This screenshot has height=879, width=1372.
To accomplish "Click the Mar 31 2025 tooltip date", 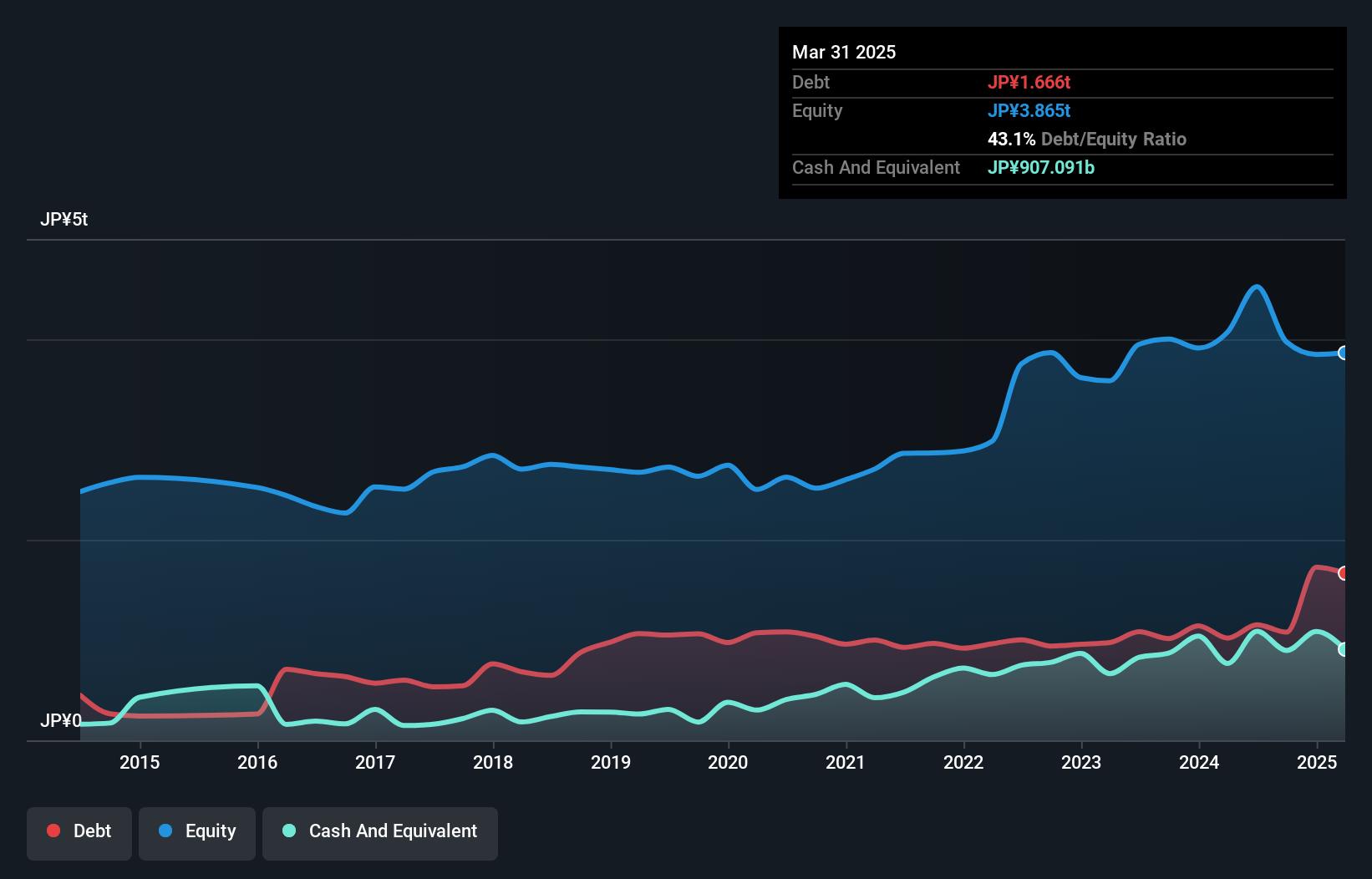I will [844, 53].
